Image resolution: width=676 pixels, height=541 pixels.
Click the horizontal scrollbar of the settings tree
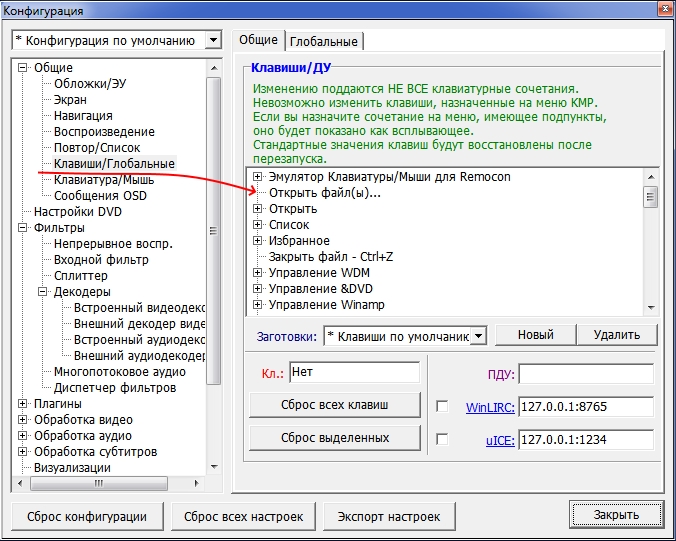(110, 483)
